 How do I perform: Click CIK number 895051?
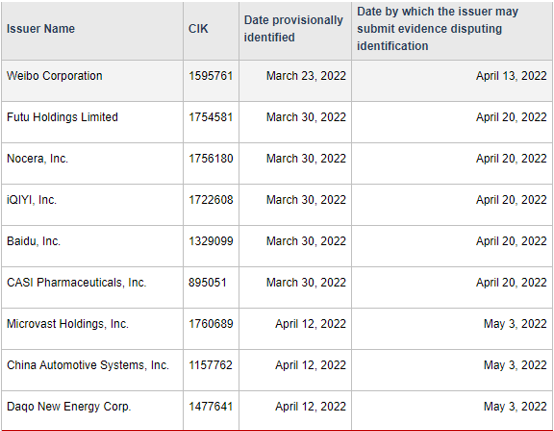pos(207,283)
